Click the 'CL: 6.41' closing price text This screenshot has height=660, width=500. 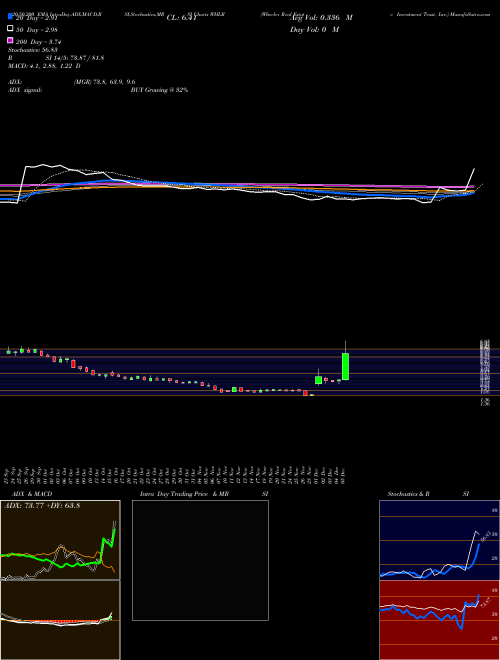click(181, 18)
